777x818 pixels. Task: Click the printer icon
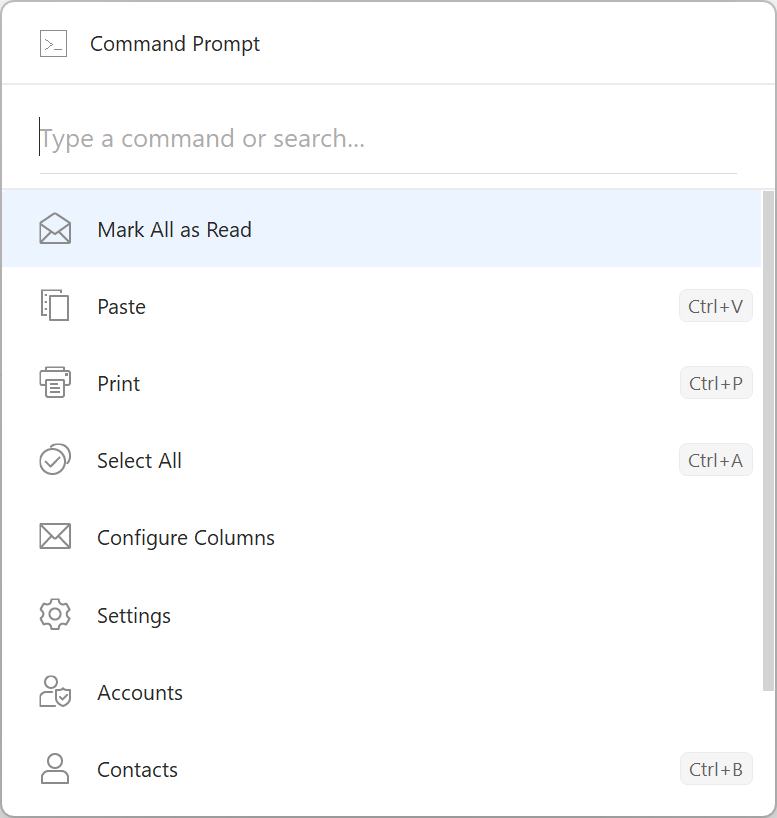coord(55,382)
